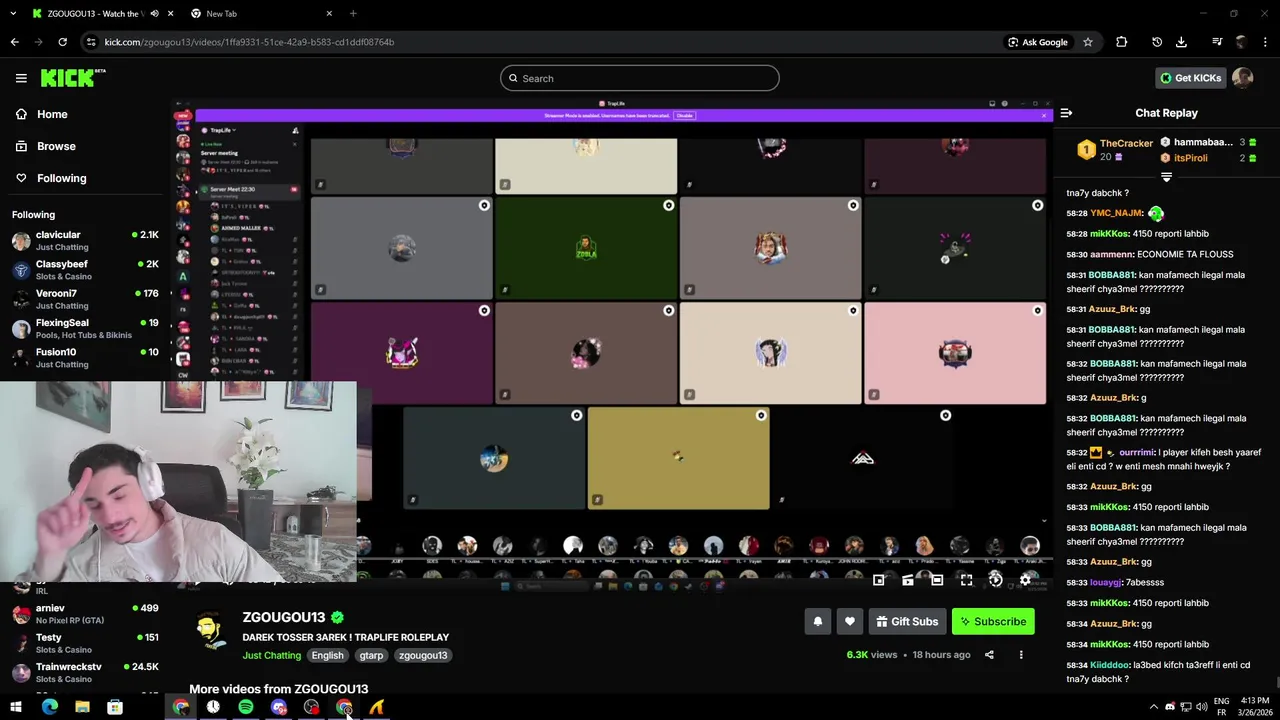
Task: Collapse the Chat Replay panel
Action: click(x=1066, y=113)
